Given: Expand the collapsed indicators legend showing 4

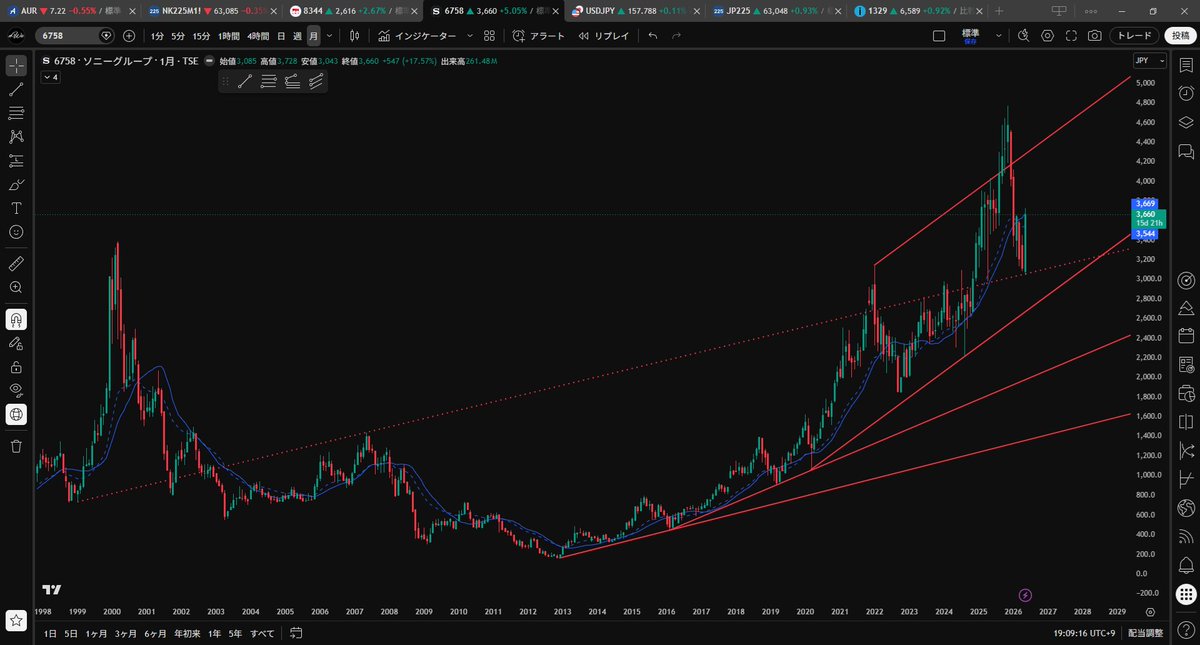Looking at the screenshot, I should (49, 77).
